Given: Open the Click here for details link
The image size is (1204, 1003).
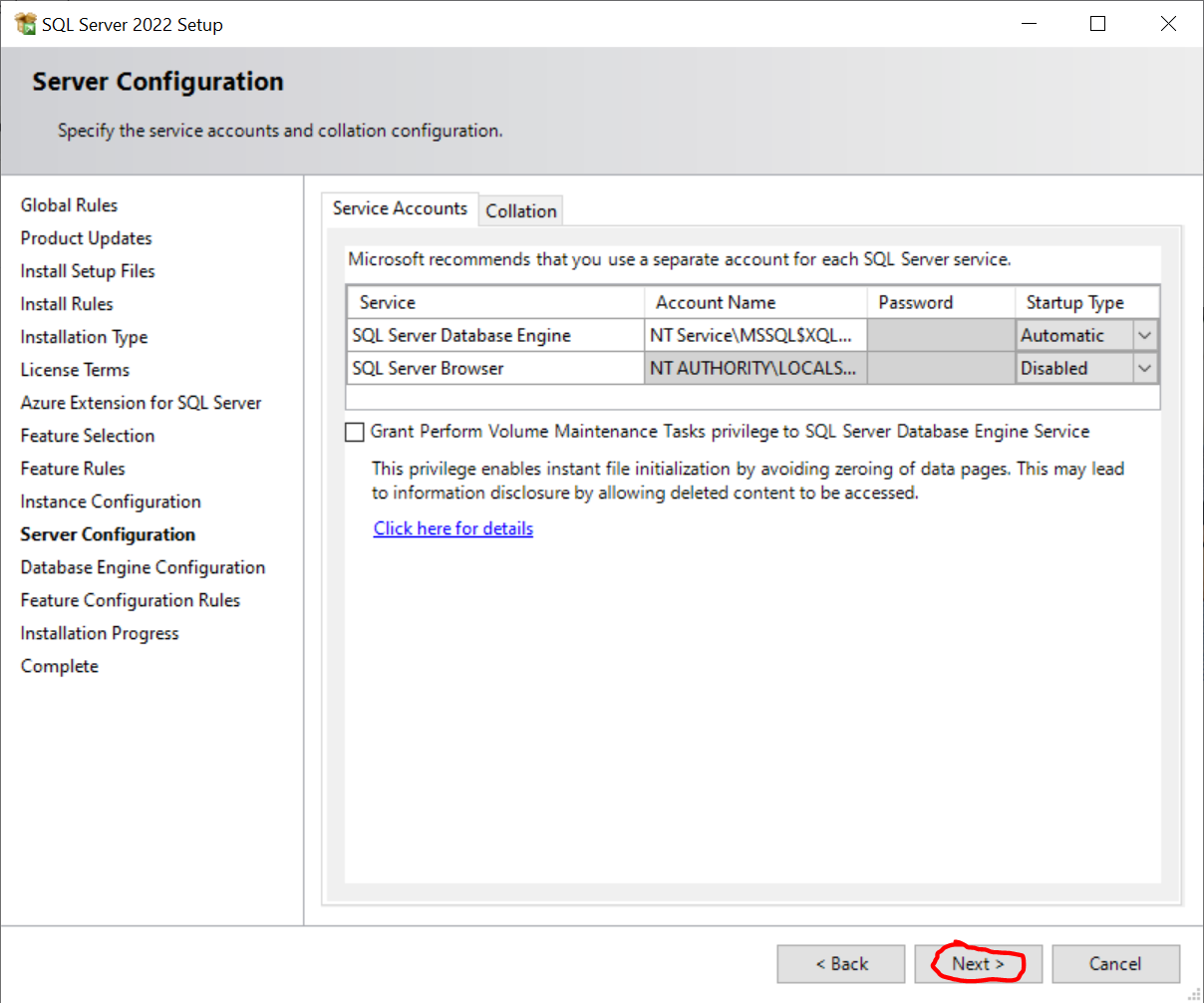Looking at the screenshot, I should pyautogui.click(x=453, y=528).
